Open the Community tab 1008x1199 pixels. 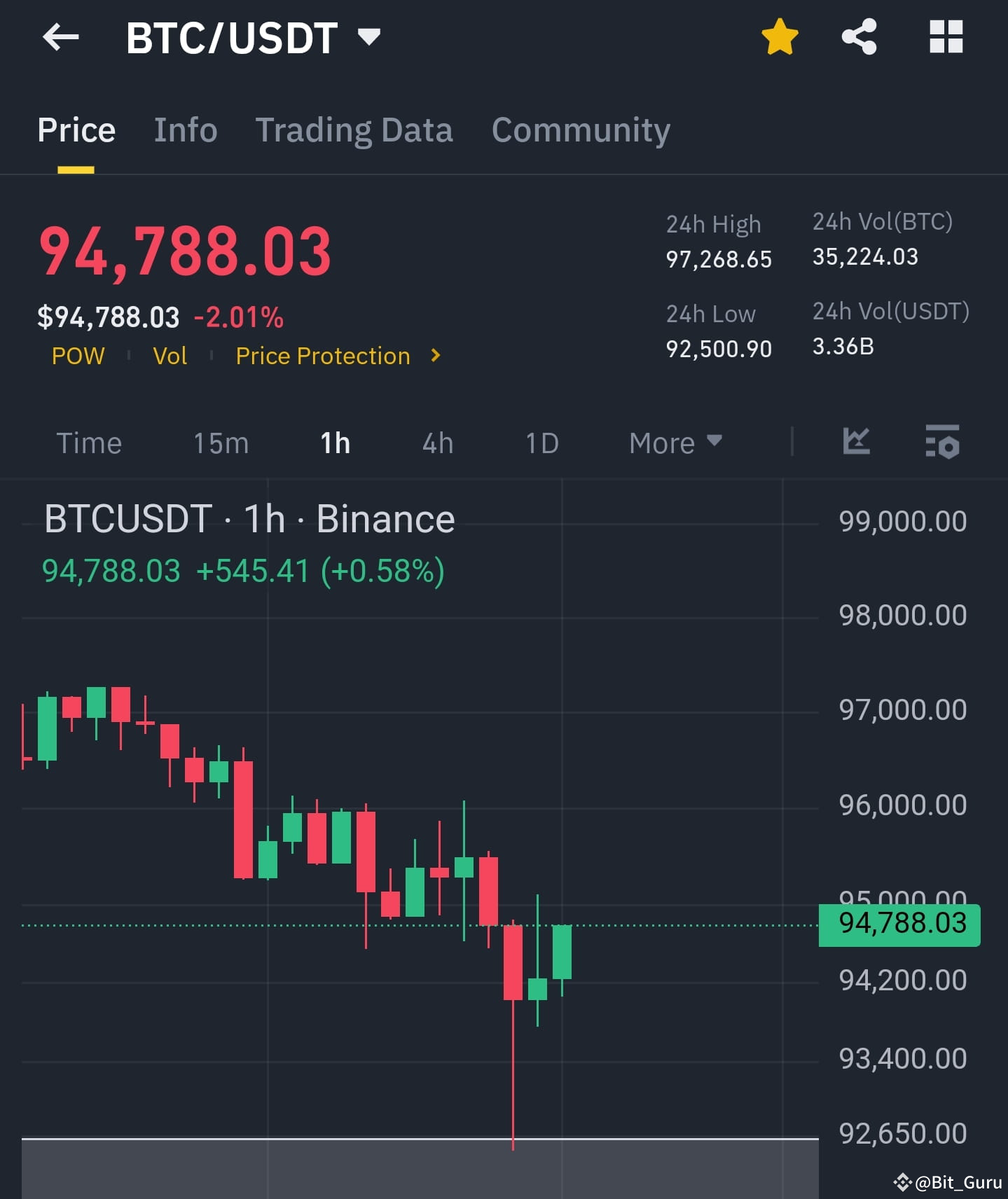[581, 130]
